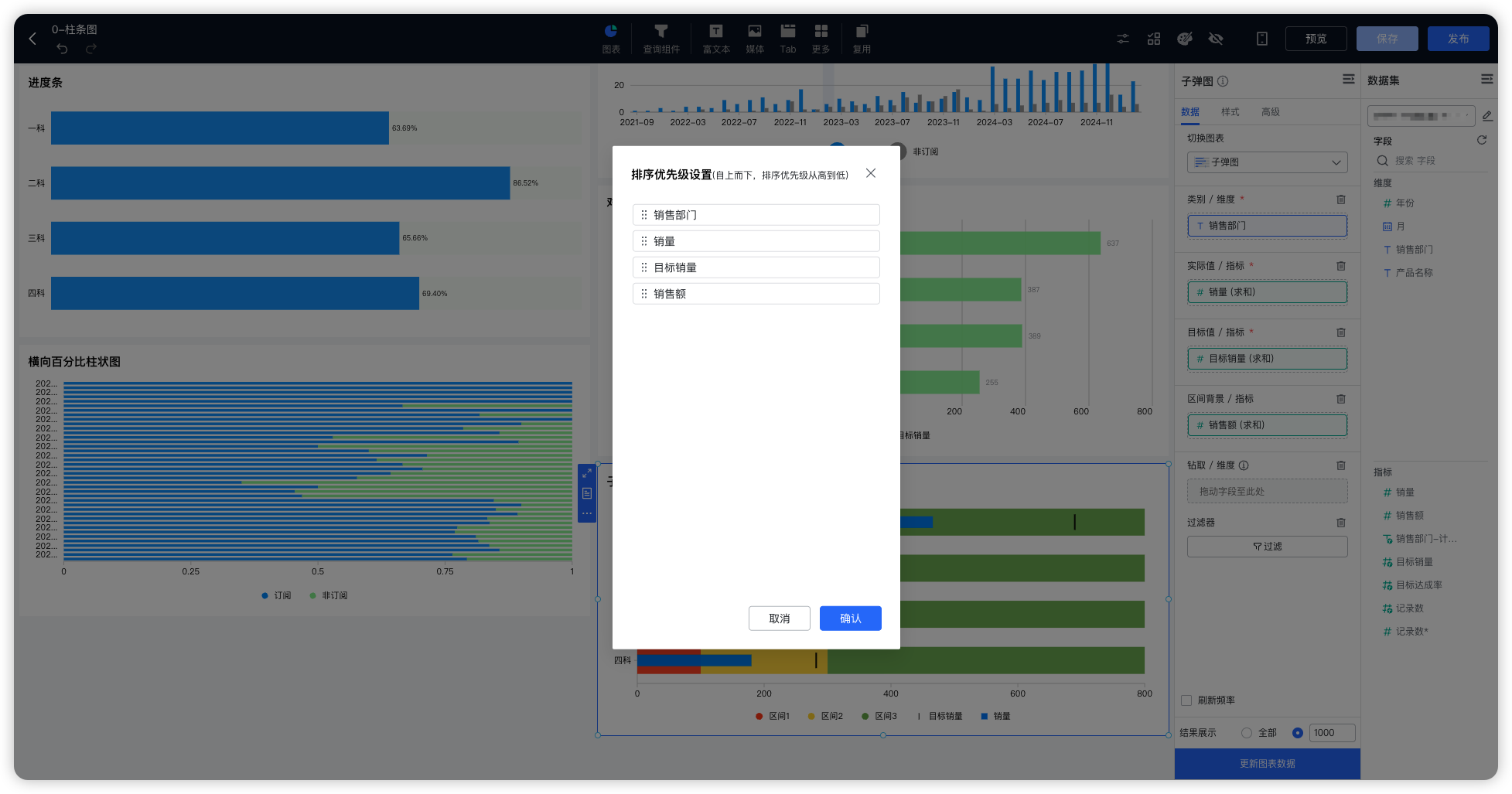1512x794 pixels.
Task: Add a Tab component from toolbar
Action: click(788, 39)
